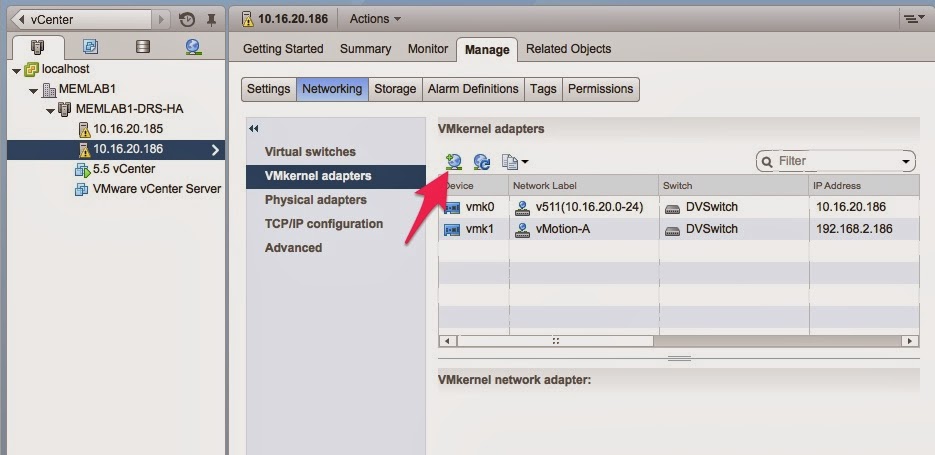935x455 pixels.
Task: Open the Alarm Definitions sub-tab
Action: tap(473, 89)
